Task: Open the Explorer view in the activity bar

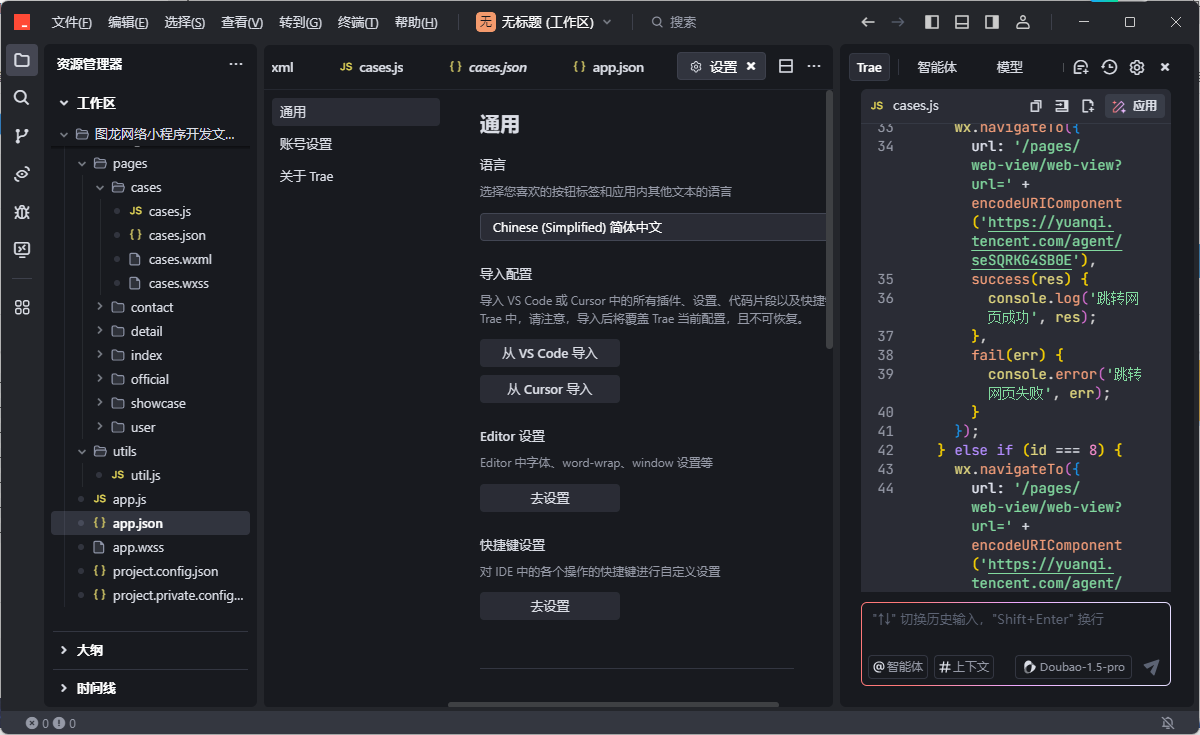Action: coord(22,60)
